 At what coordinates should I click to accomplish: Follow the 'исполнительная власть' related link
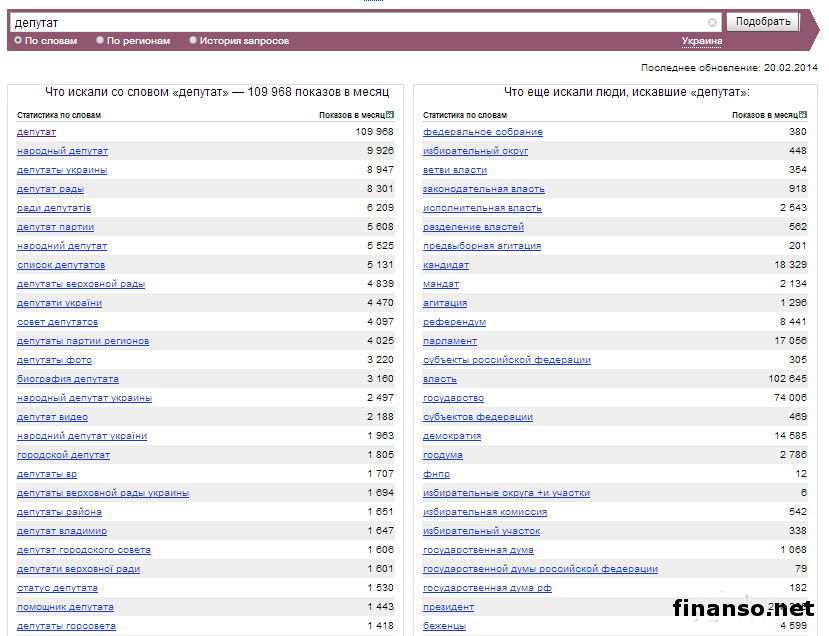[482, 208]
